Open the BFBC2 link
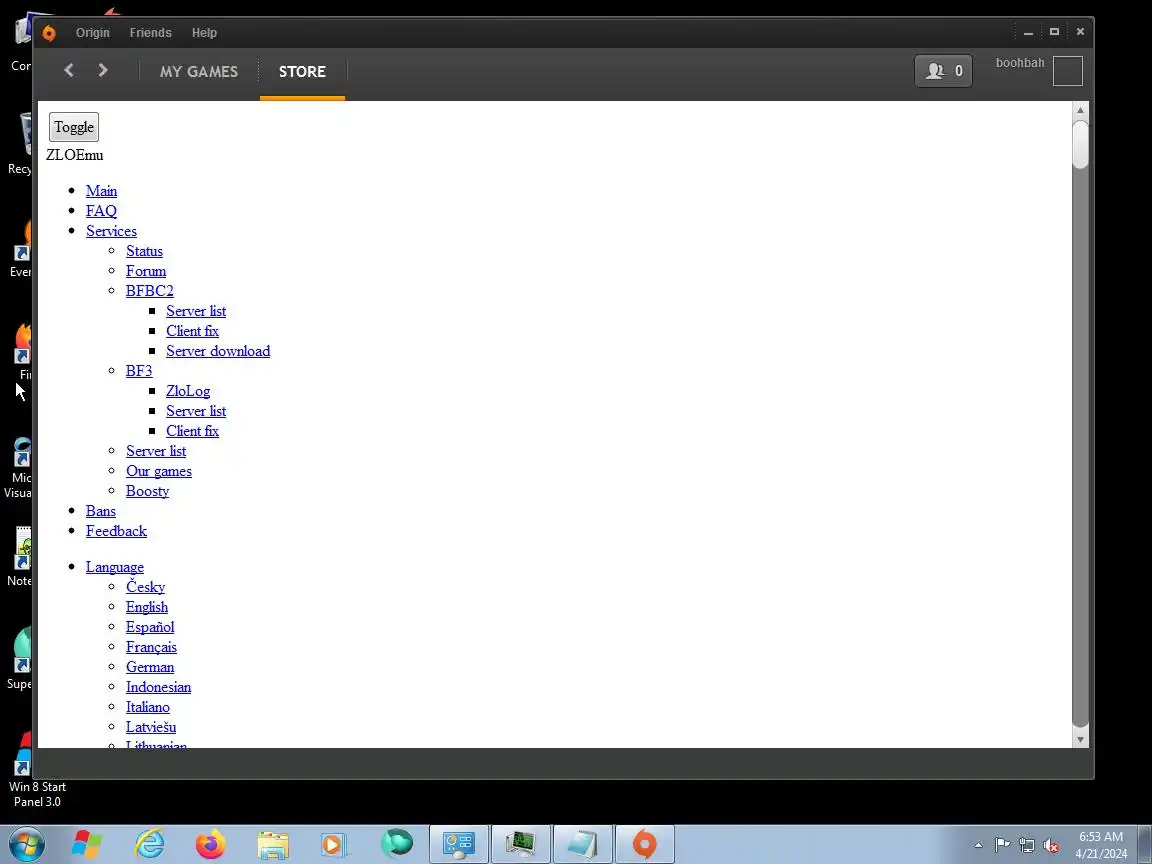Viewport: 1152px width, 864px height. pyautogui.click(x=149, y=291)
